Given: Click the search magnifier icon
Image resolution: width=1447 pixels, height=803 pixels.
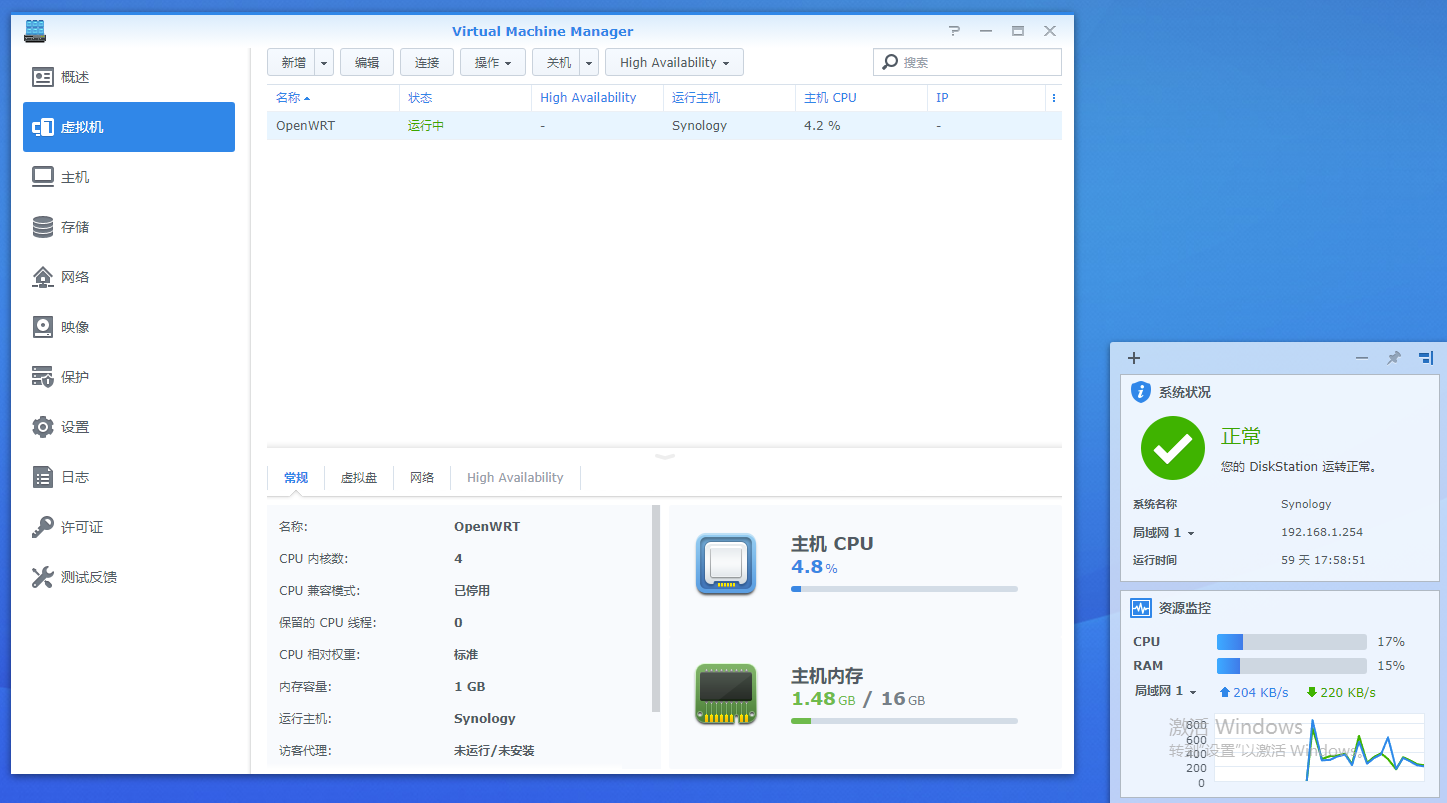Looking at the screenshot, I should tap(889, 62).
